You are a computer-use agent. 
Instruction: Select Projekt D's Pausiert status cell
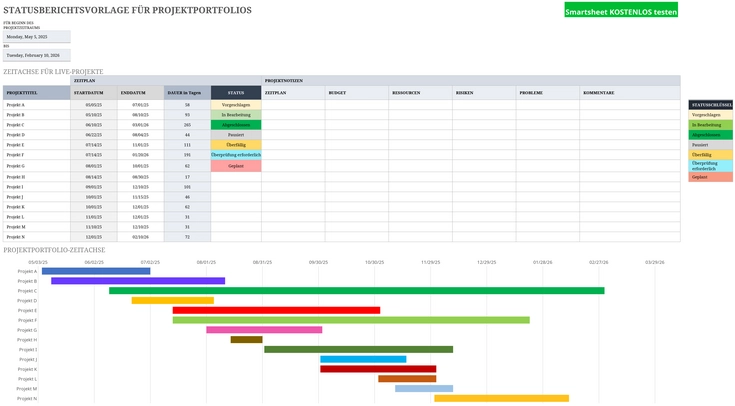236,135
